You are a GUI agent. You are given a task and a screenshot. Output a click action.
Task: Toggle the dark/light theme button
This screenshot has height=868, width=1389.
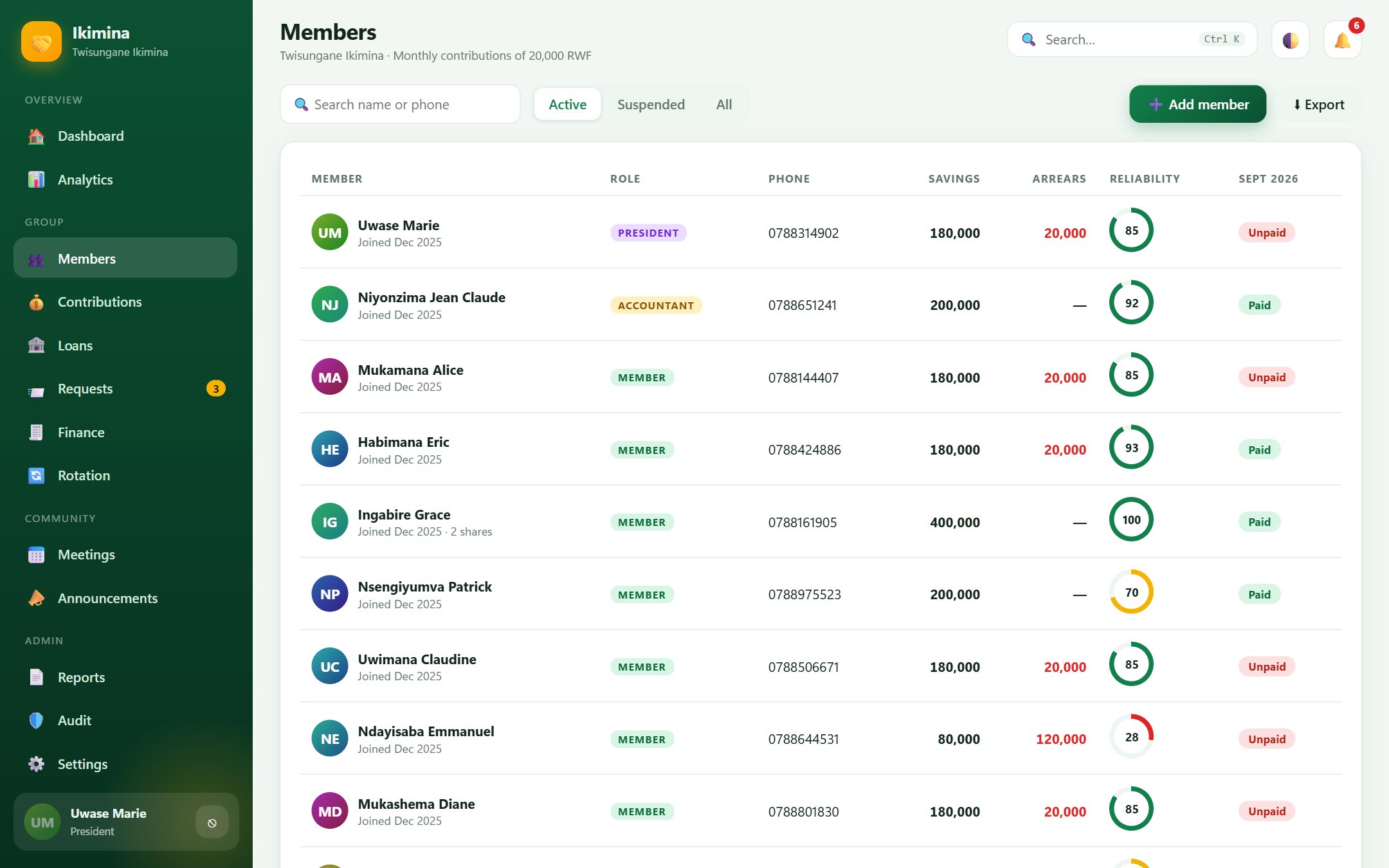[1290, 40]
